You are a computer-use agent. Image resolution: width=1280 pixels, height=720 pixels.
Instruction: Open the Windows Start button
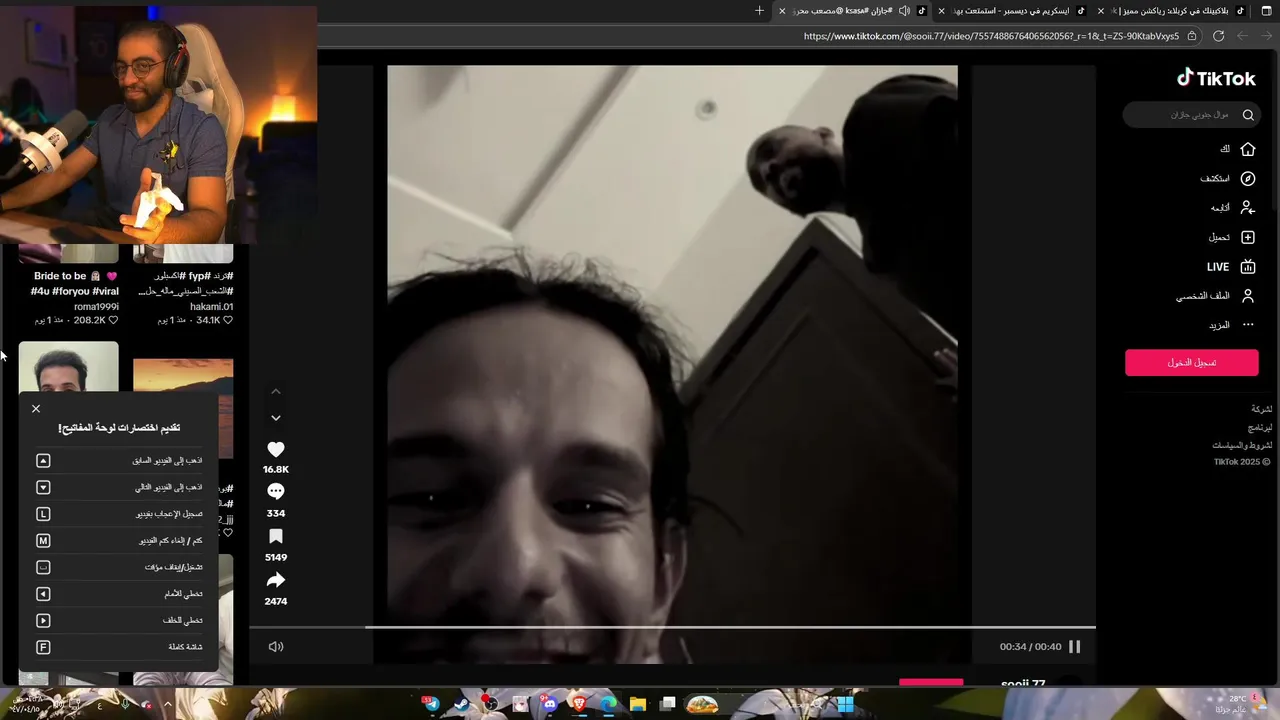coord(845,704)
